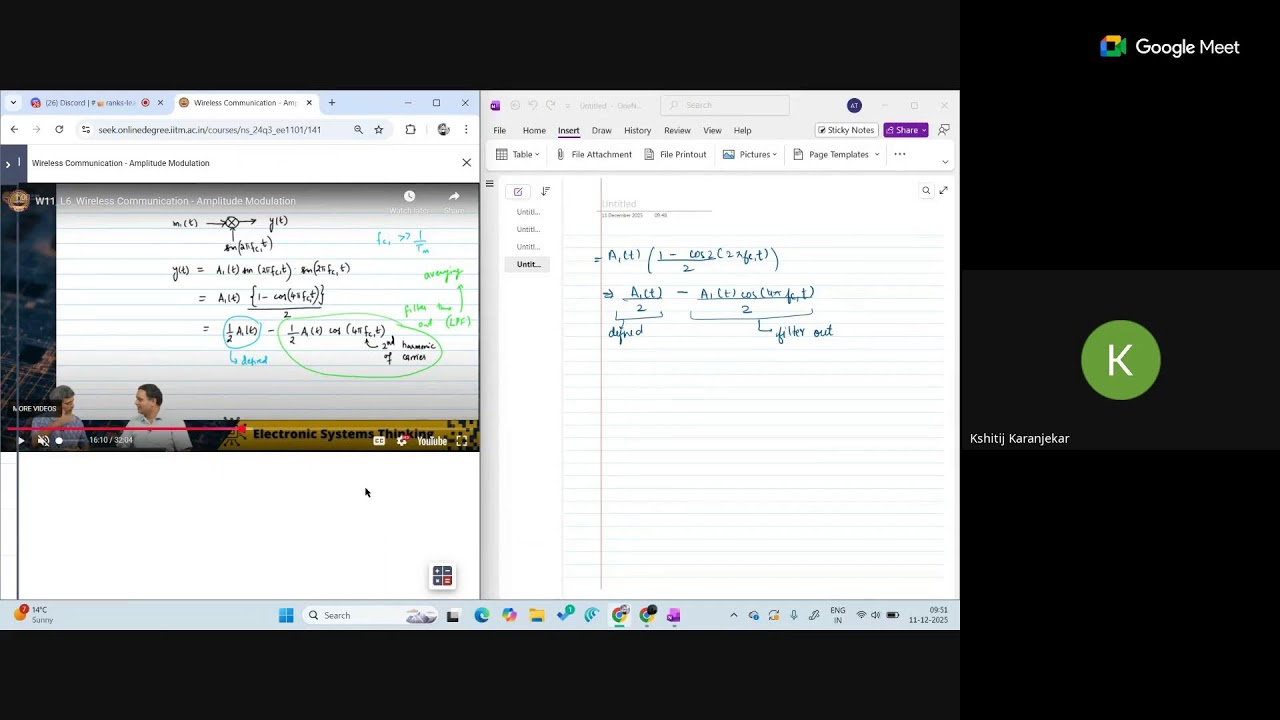Open File Explorer from taskbar
The height and width of the screenshot is (720, 1280).
coord(537,615)
